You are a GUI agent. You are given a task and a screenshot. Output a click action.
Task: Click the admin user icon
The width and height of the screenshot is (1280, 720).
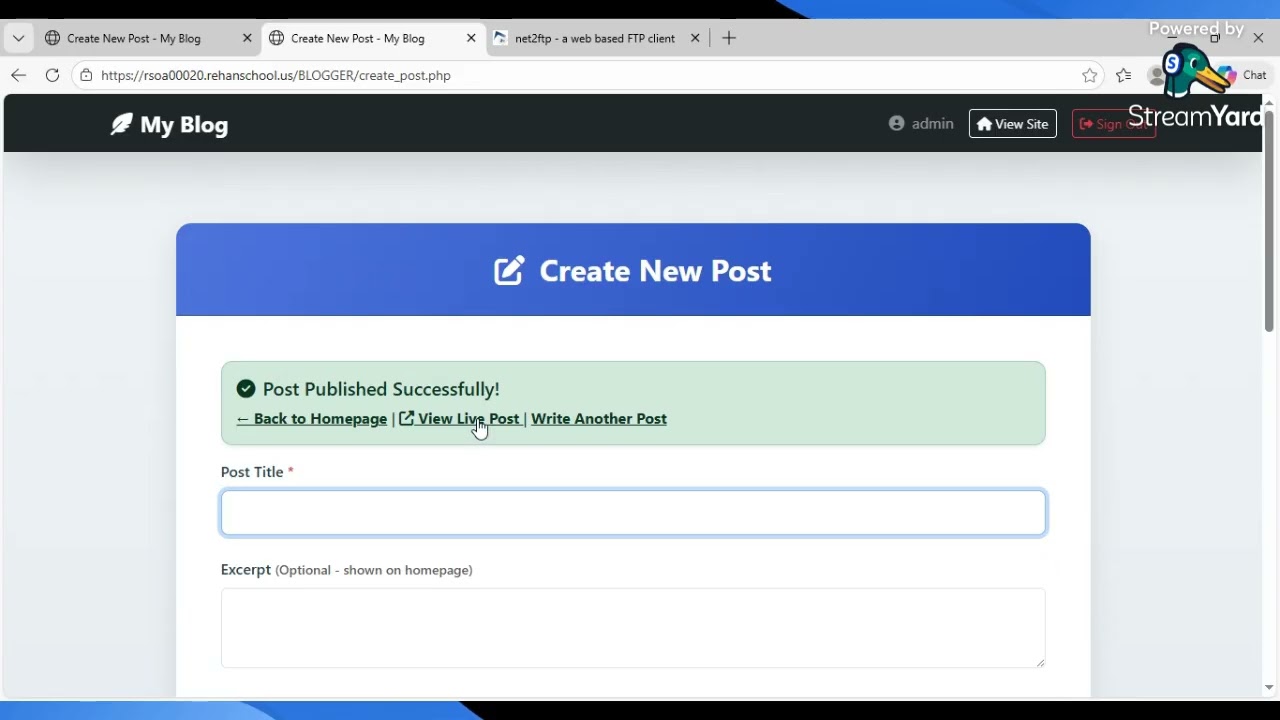pos(896,123)
